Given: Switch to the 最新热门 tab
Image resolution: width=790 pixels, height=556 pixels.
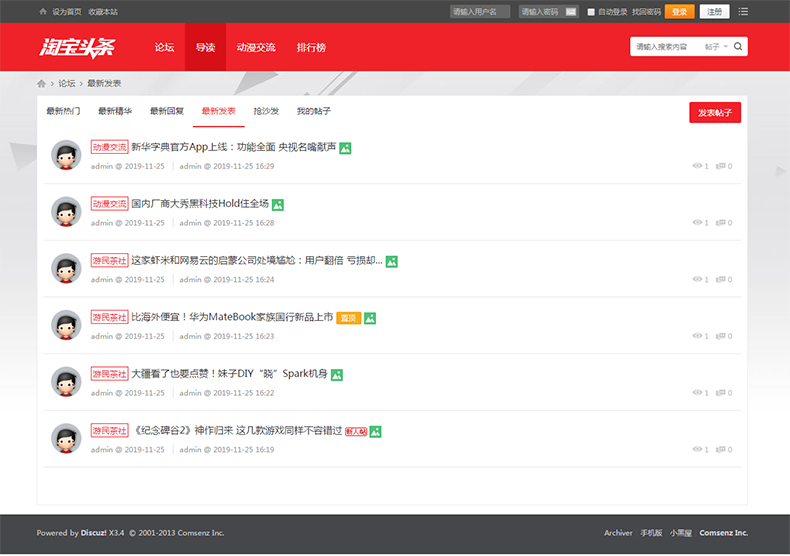Looking at the screenshot, I should click(62, 111).
